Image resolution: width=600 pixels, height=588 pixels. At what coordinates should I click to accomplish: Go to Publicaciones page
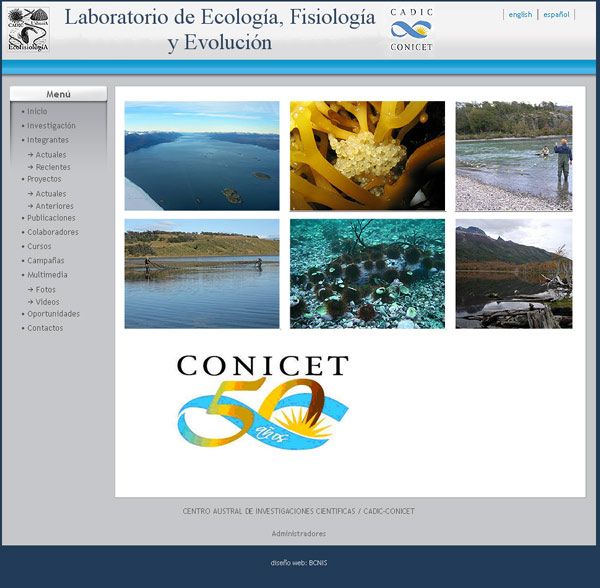click(x=51, y=218)
